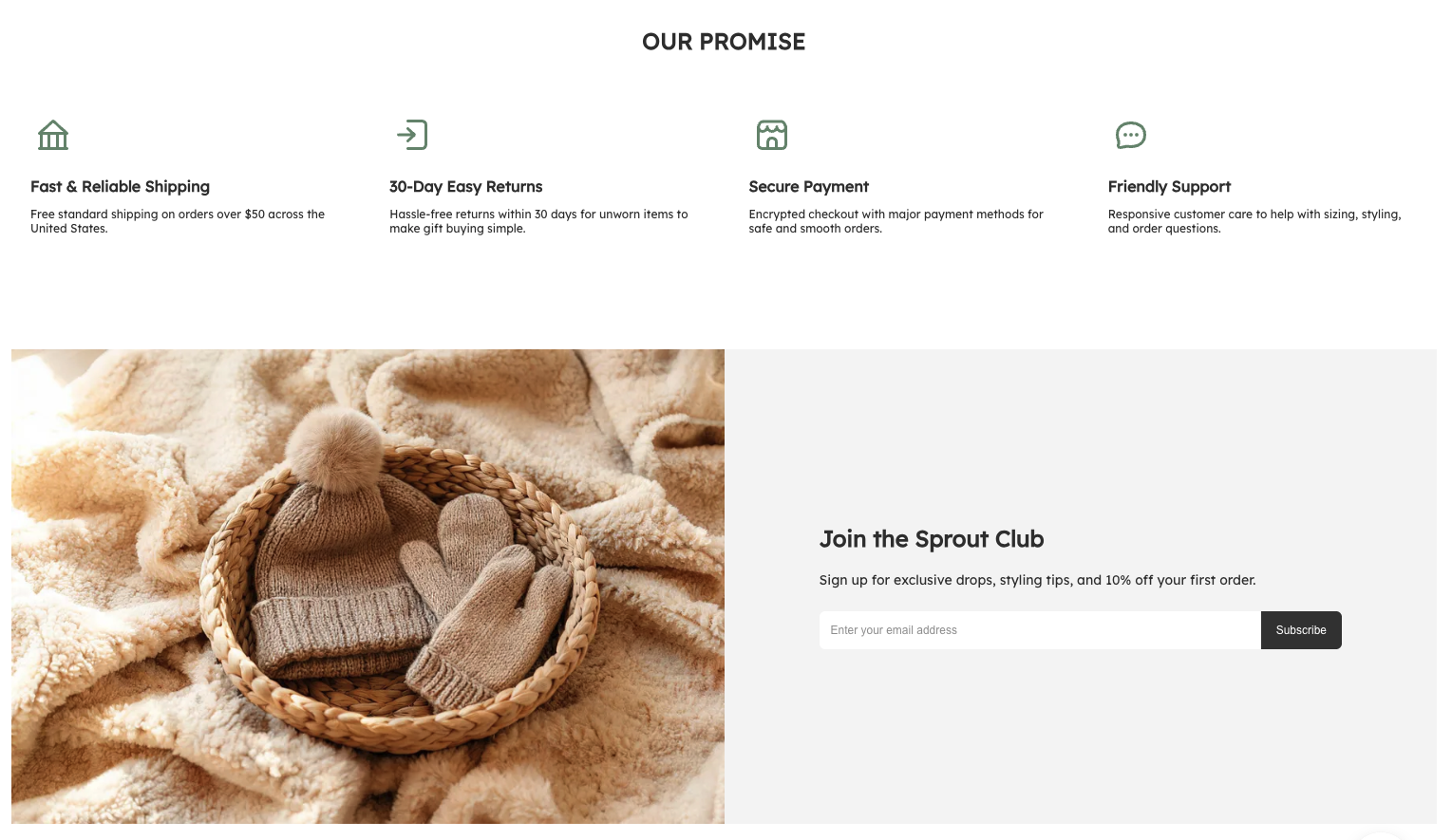Click the responsive customer care description text
The image size is (1452, 840).
coord(1254,221)
